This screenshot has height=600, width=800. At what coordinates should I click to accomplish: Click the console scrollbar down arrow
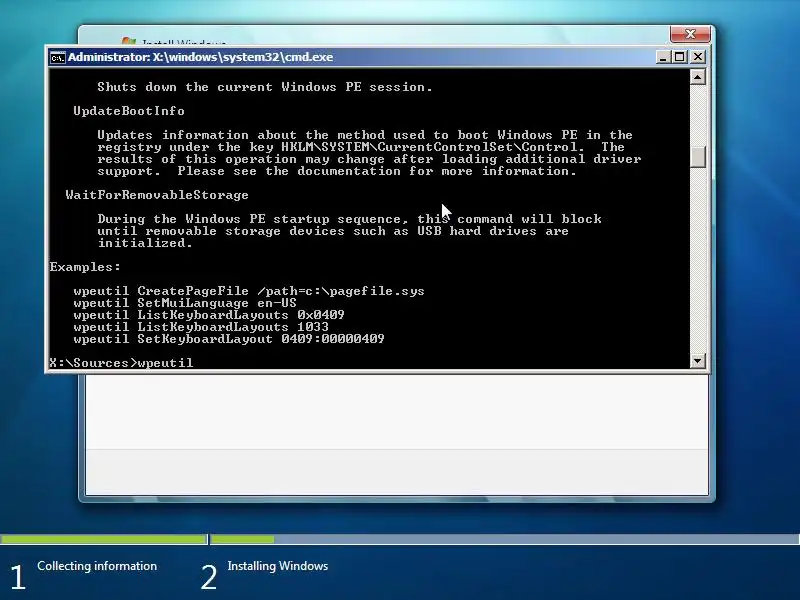tap(697, 361)
